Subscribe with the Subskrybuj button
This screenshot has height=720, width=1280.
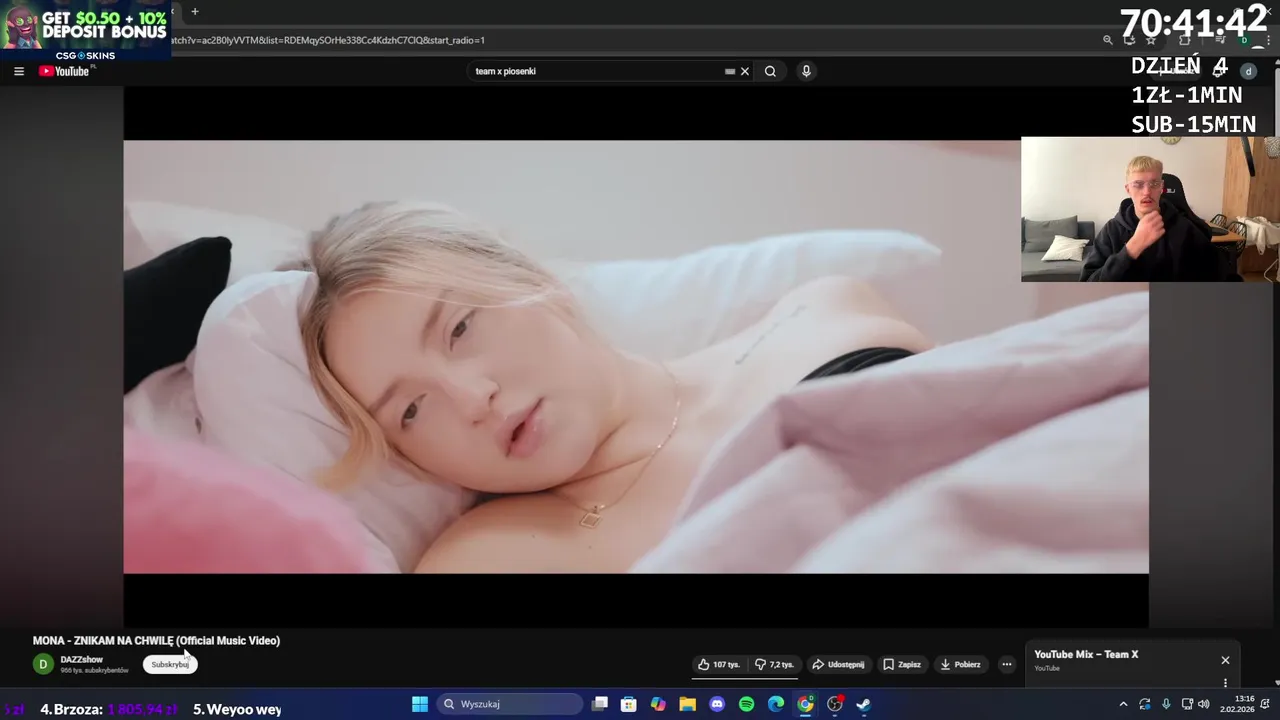point(170,664)
